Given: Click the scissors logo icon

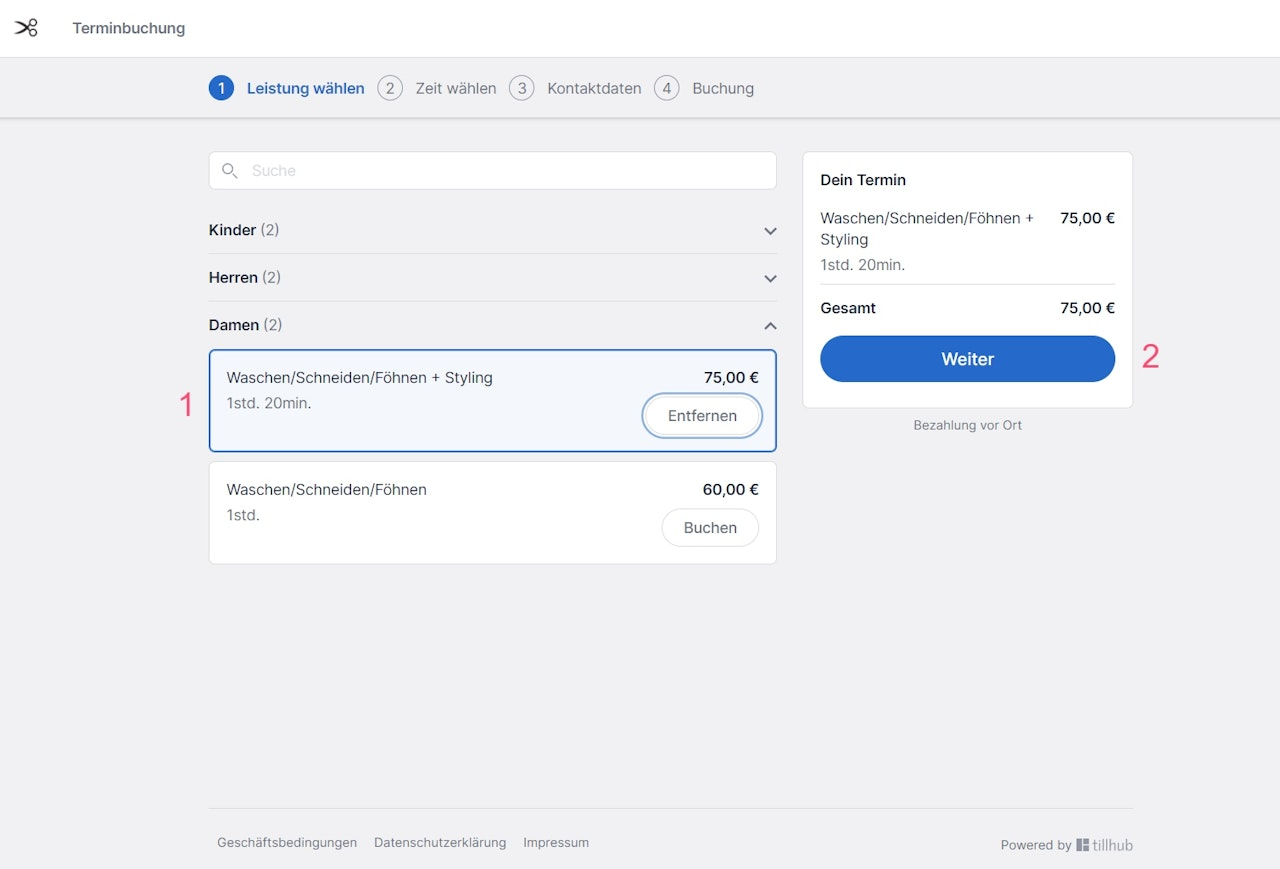Looking at the screenshot, I should tap(26, 28).
